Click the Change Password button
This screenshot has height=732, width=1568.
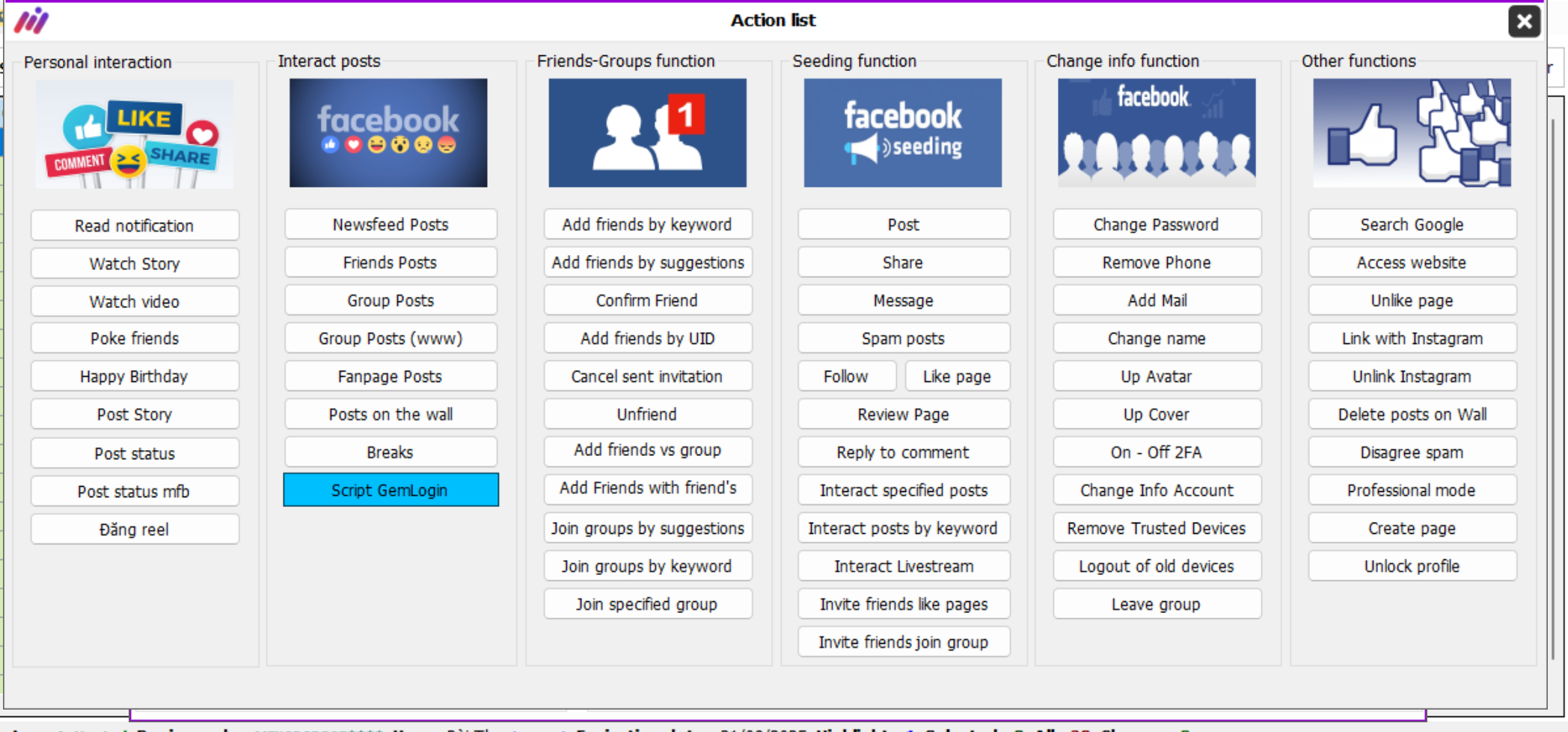pos(1157,224)
